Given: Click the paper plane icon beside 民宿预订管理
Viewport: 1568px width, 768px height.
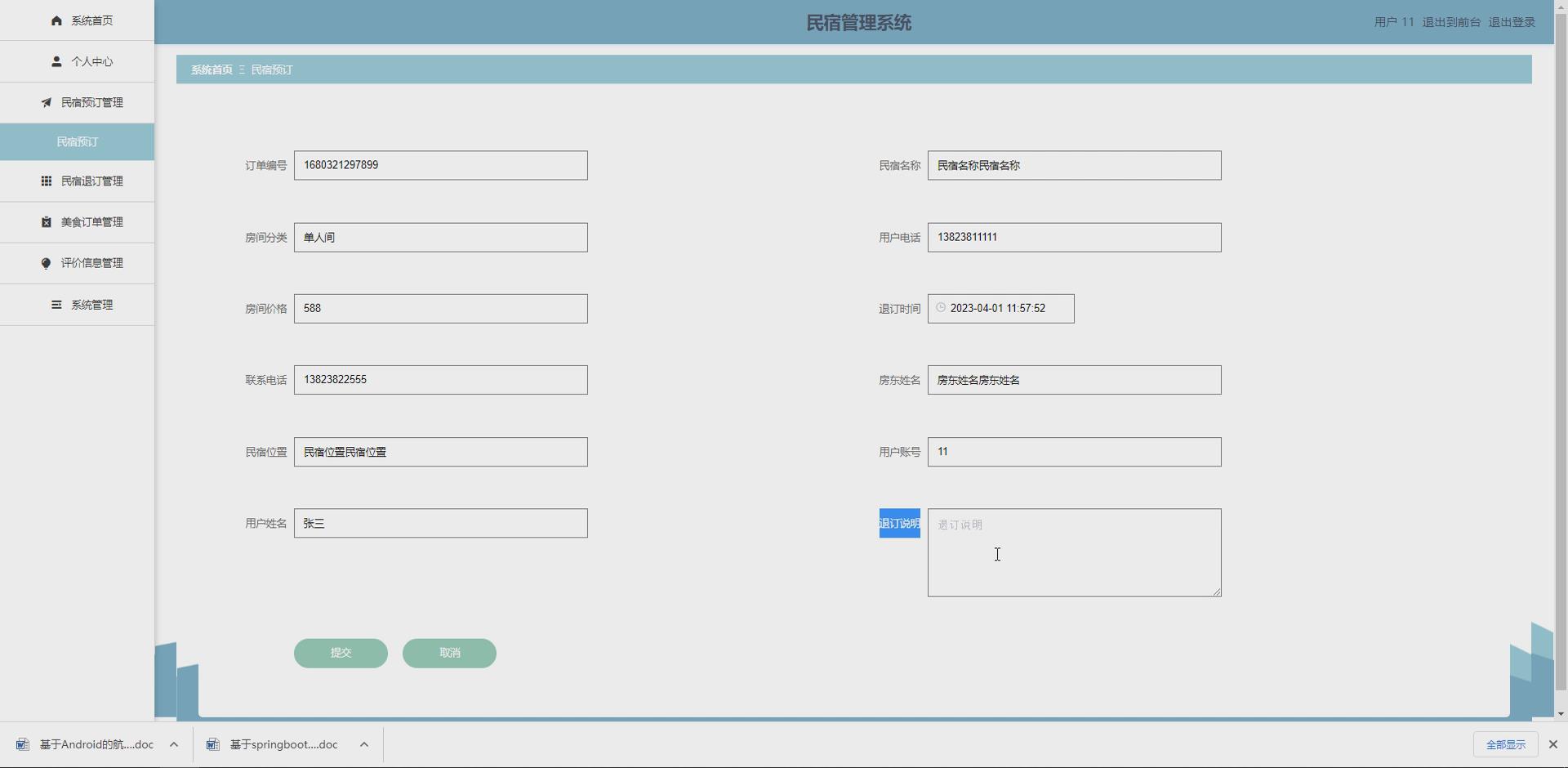Looking at the screenshot, I should [47, 102].
